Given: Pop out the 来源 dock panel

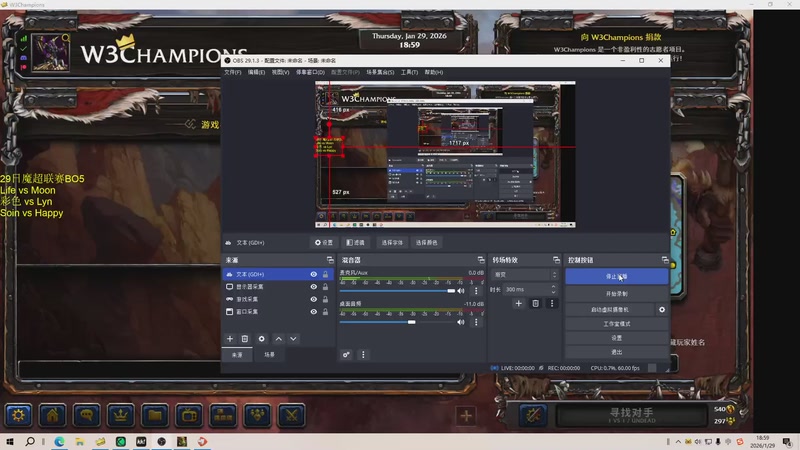Looking at the screenshot, I should (330, 260).
